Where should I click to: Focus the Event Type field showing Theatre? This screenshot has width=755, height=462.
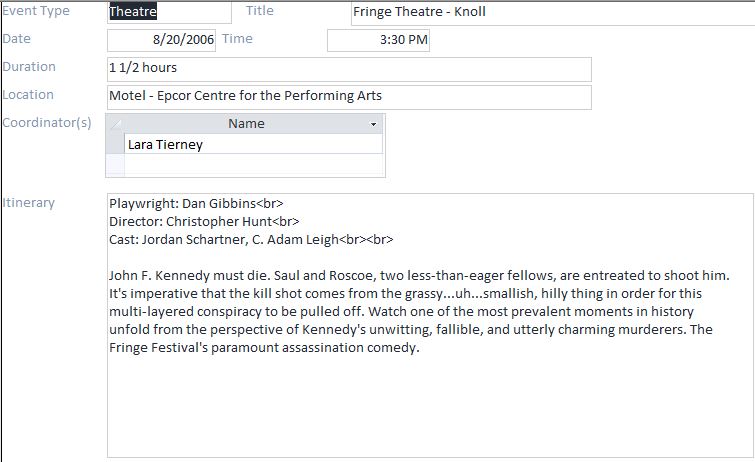pos(160,12)
